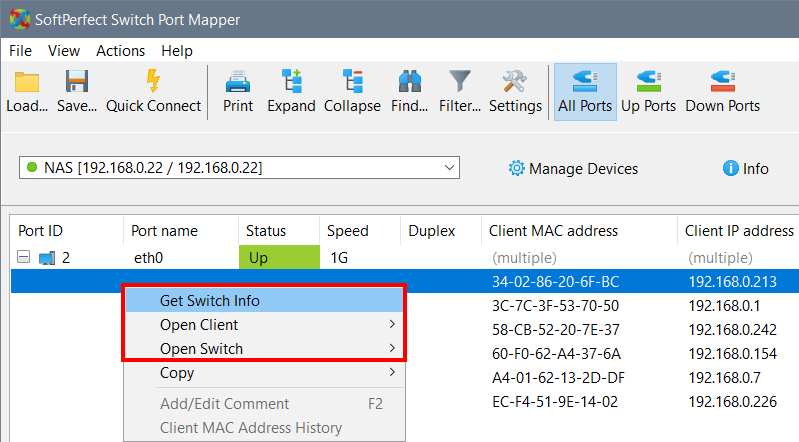Choose Get Switch Info from context menu
The width and height of the screenshot is (799, 442).
point(264,301)
